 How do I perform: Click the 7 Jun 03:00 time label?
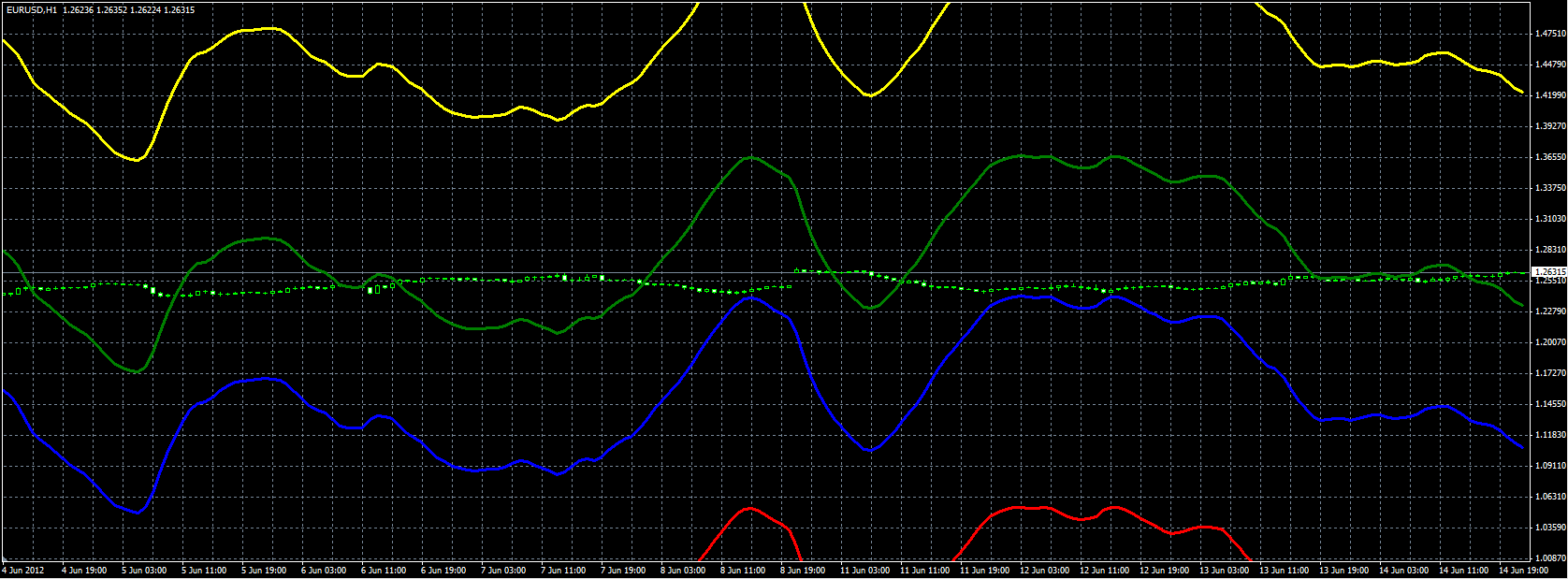tap(503, 571)
